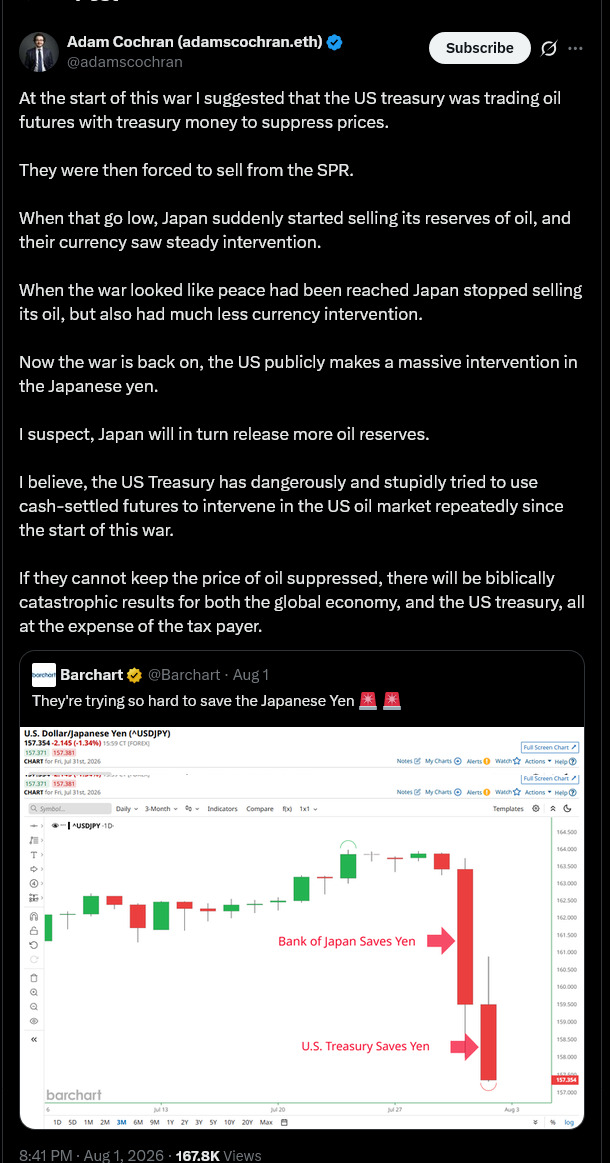Open the 3-Month range dropdown
This screenshot has width=610, height=1163.
tap(161, 808)
